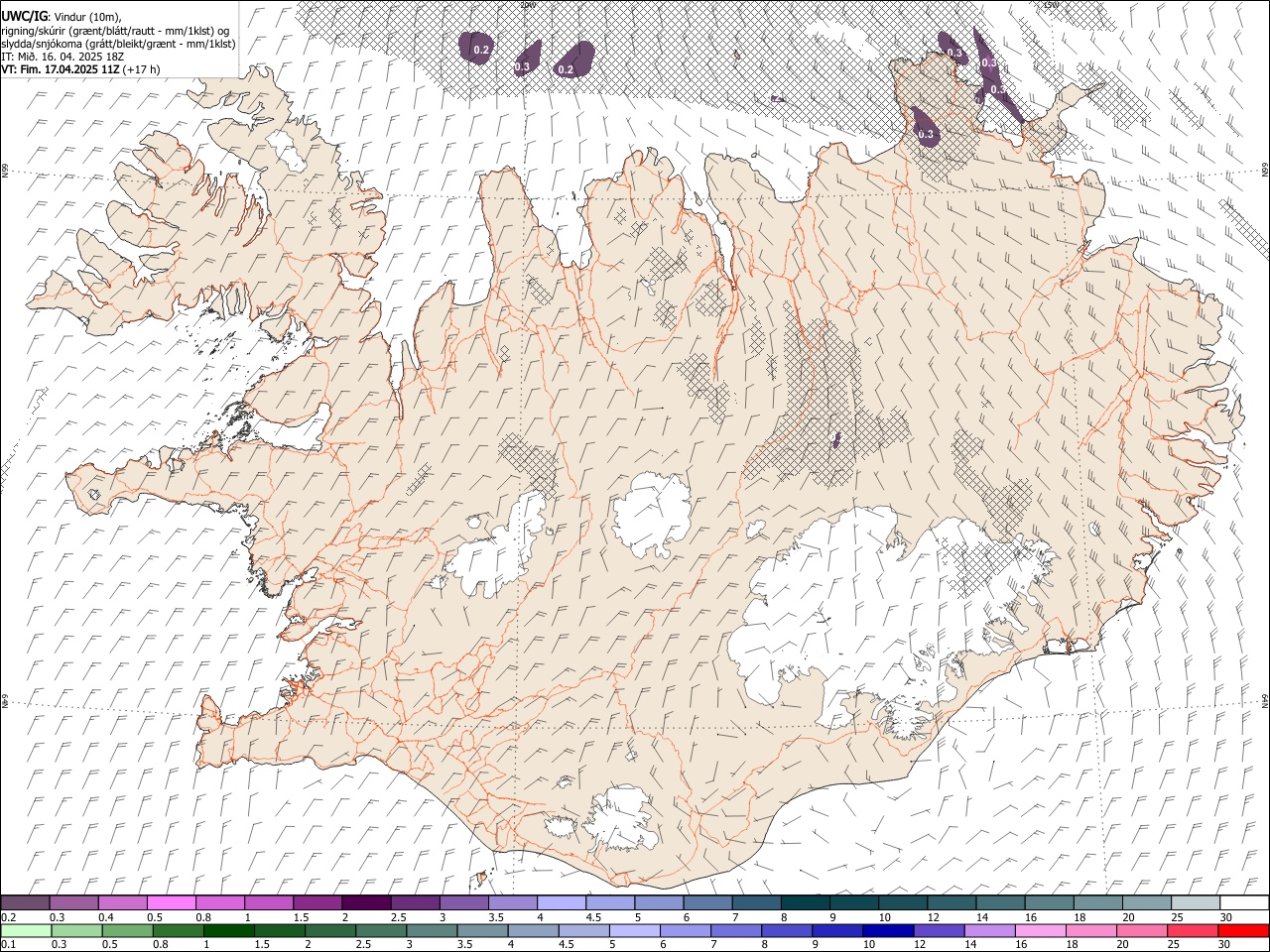Viewport: 1270px width, 952px height.
Task: Select the 'IT: Mið. 16. 04. 2025 18Z' line
Action: 63,57
